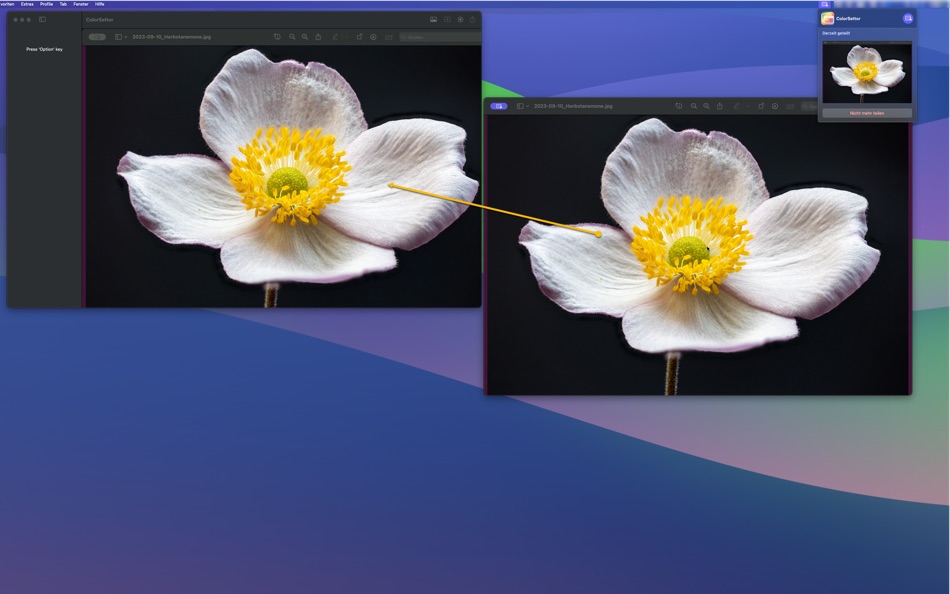
Task: Click the file name in right Preview window
Action: point(573,106)
